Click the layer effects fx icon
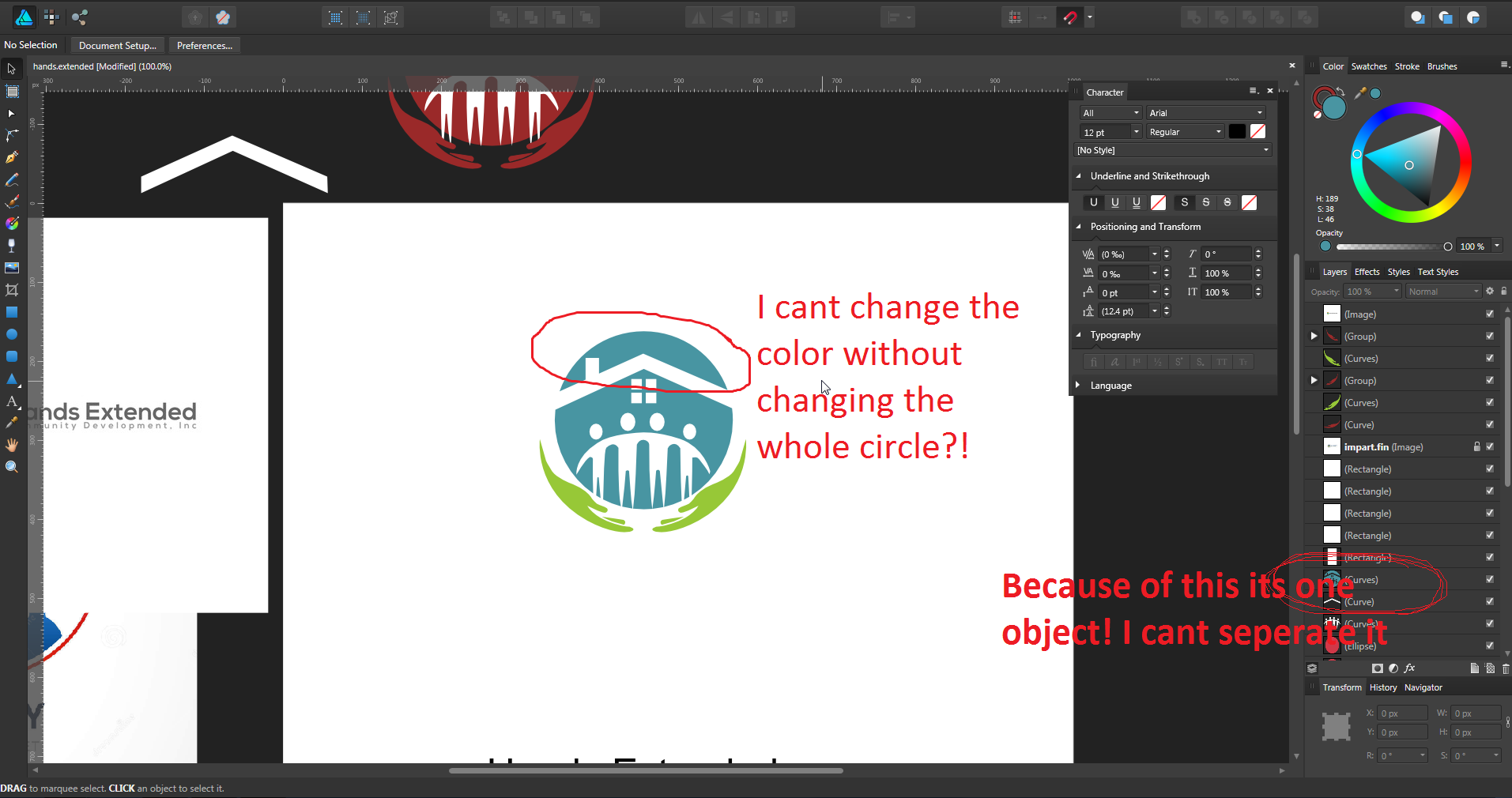Screen dimensions: 1512x798 click(1409, 668)
